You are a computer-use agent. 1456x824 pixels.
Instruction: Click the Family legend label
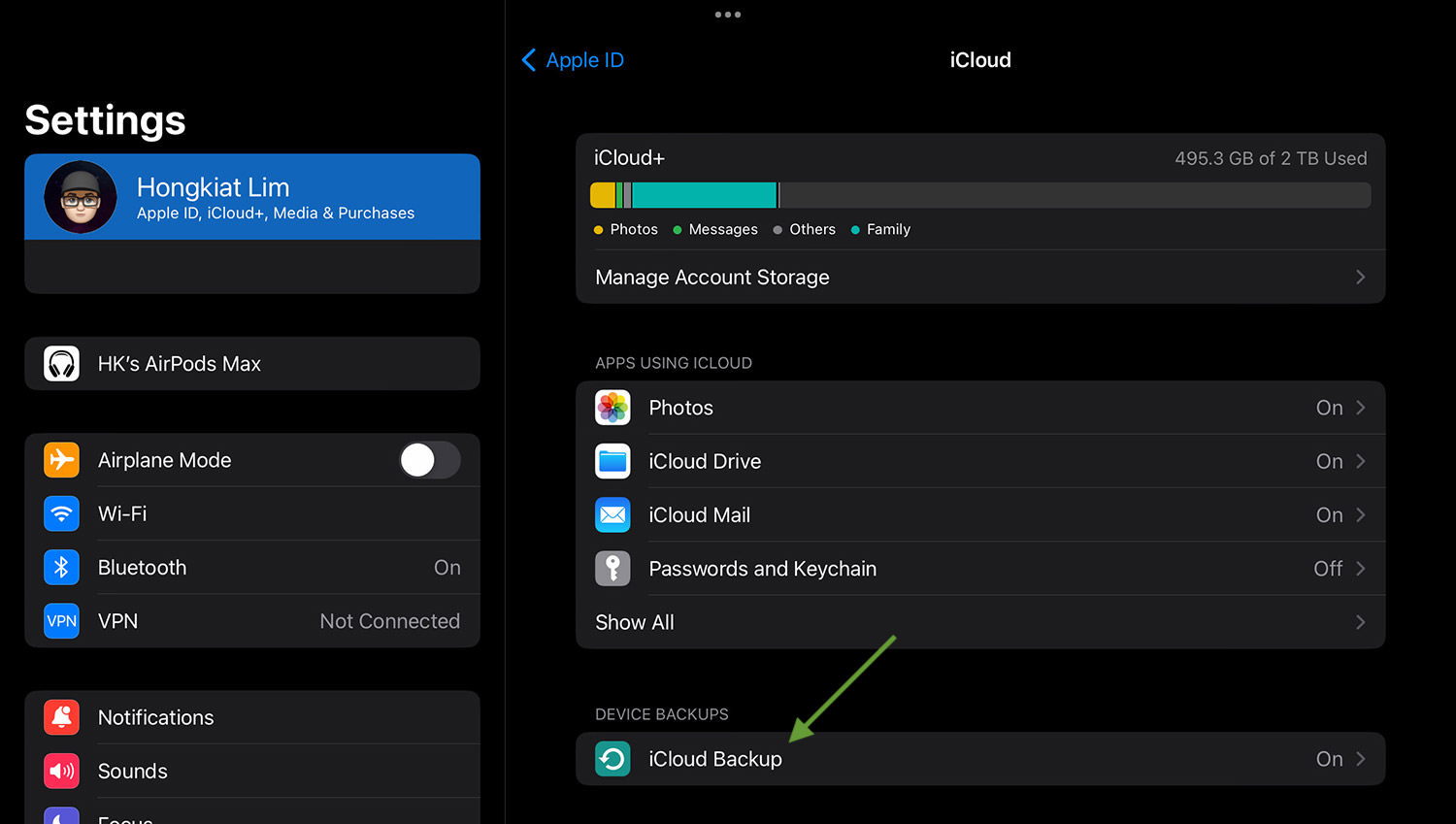point(888,229)
